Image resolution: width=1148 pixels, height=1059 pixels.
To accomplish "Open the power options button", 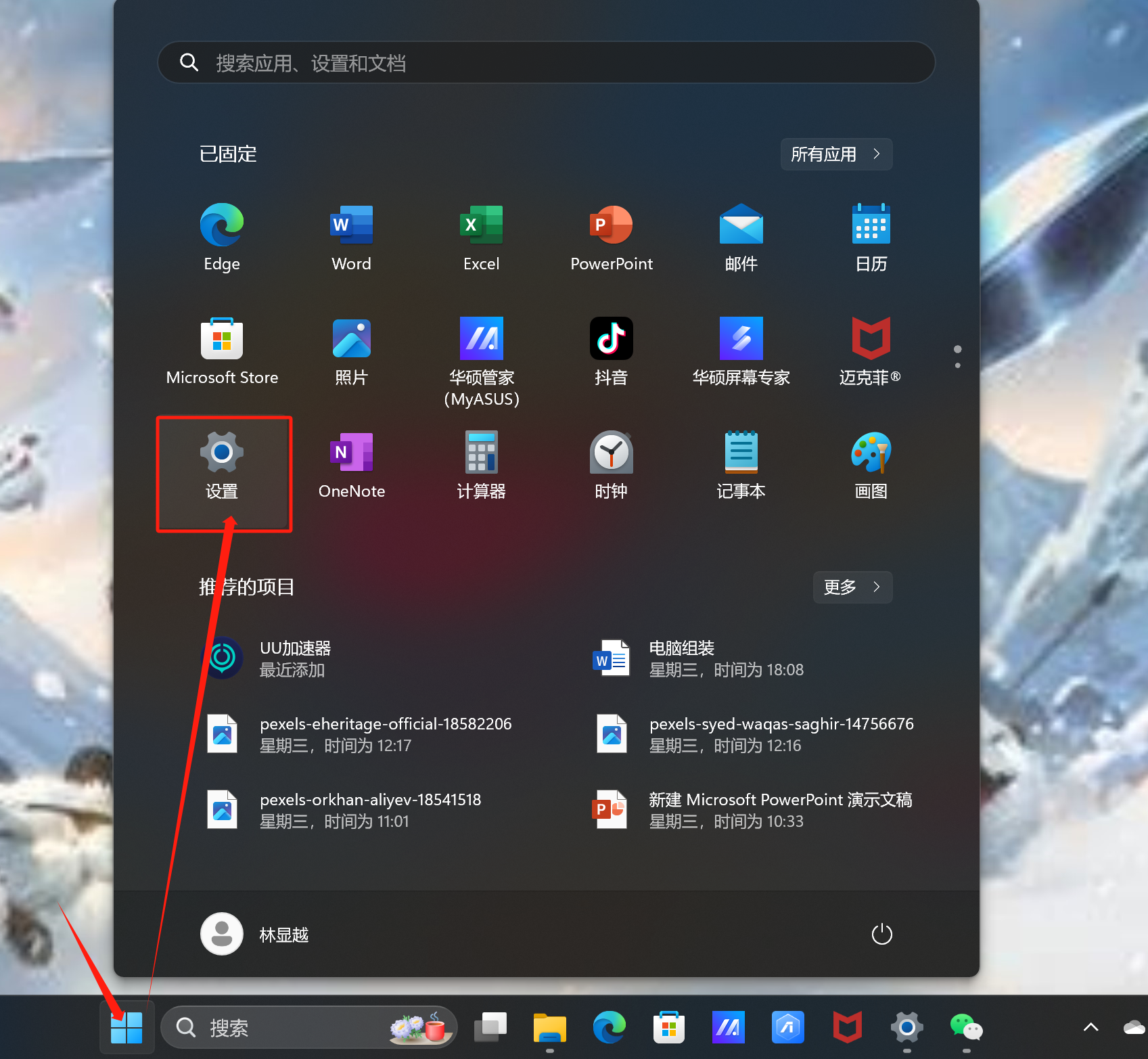I will (881, 934).
